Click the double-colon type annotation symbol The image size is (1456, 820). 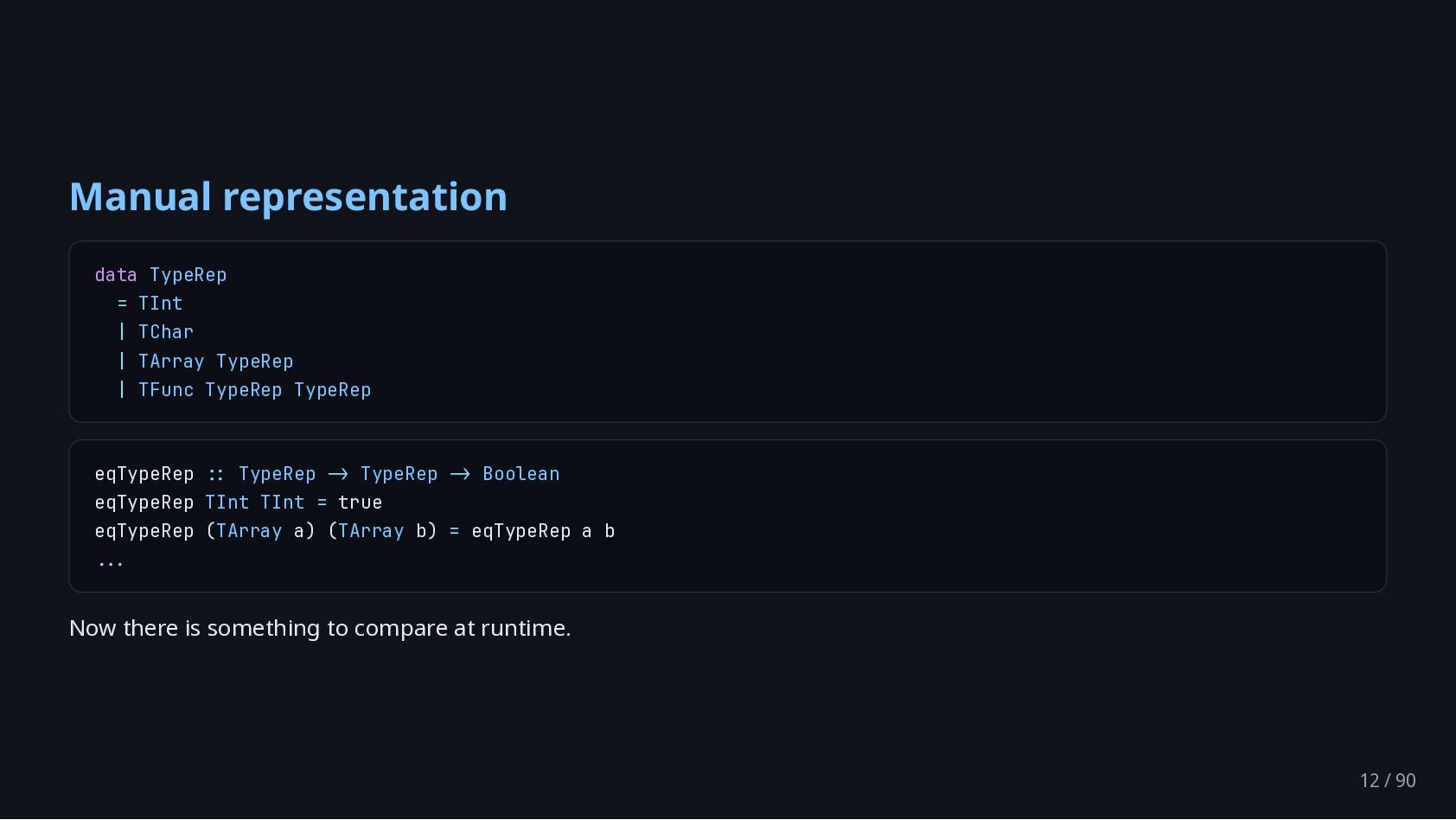(216, 474)
